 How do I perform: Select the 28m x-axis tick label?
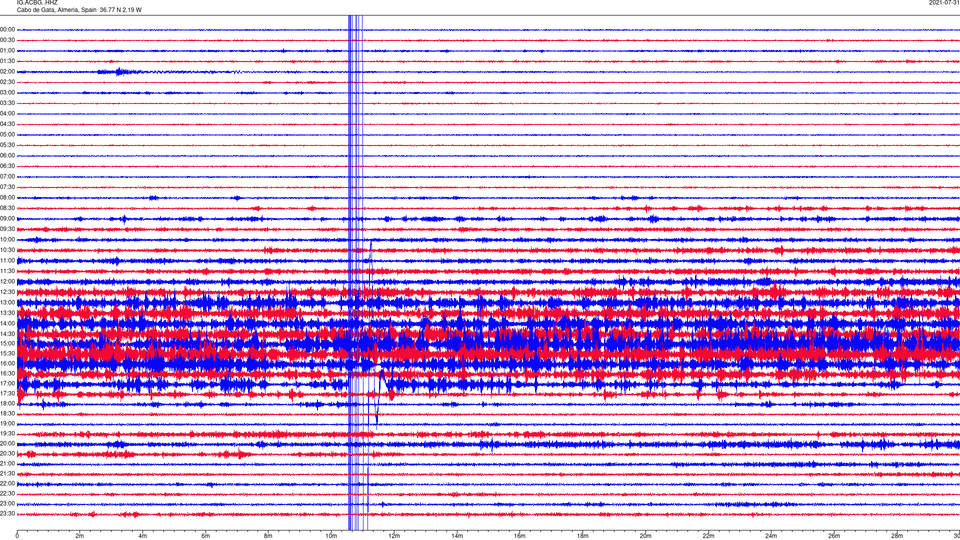(897, 536)
